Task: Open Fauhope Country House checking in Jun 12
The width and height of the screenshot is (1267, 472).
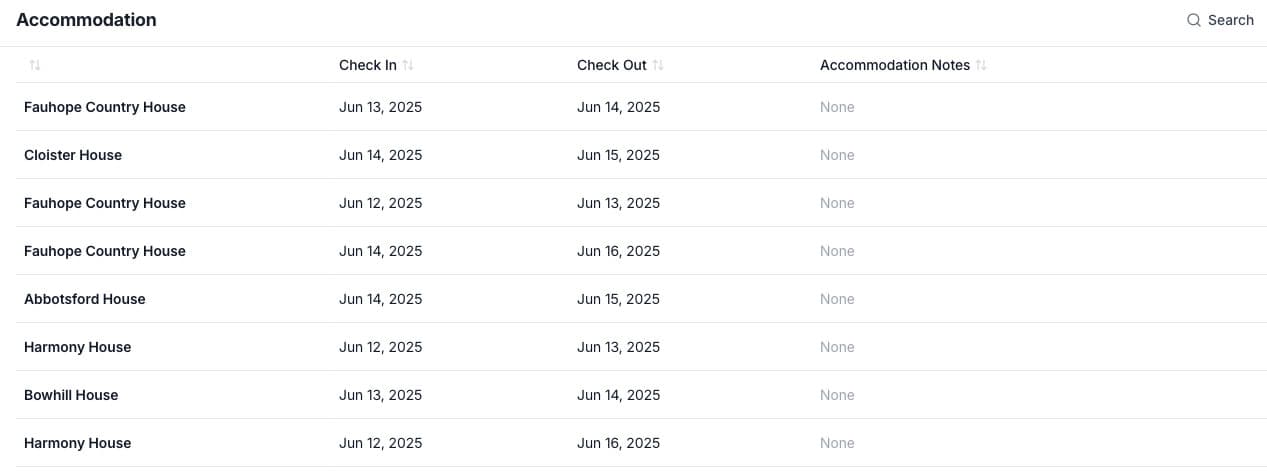Action: 641,203
